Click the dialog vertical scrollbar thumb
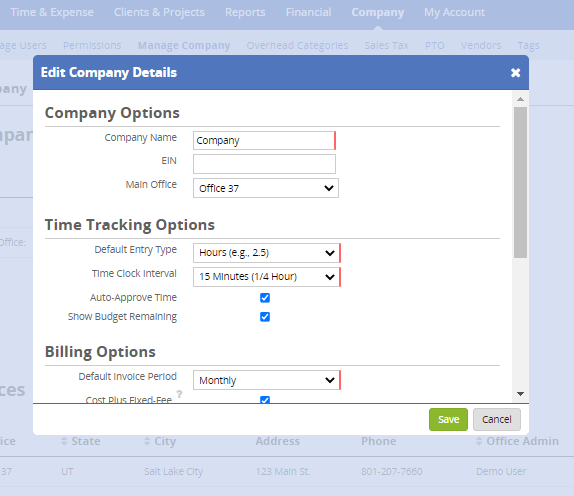 tap(520, 182)
